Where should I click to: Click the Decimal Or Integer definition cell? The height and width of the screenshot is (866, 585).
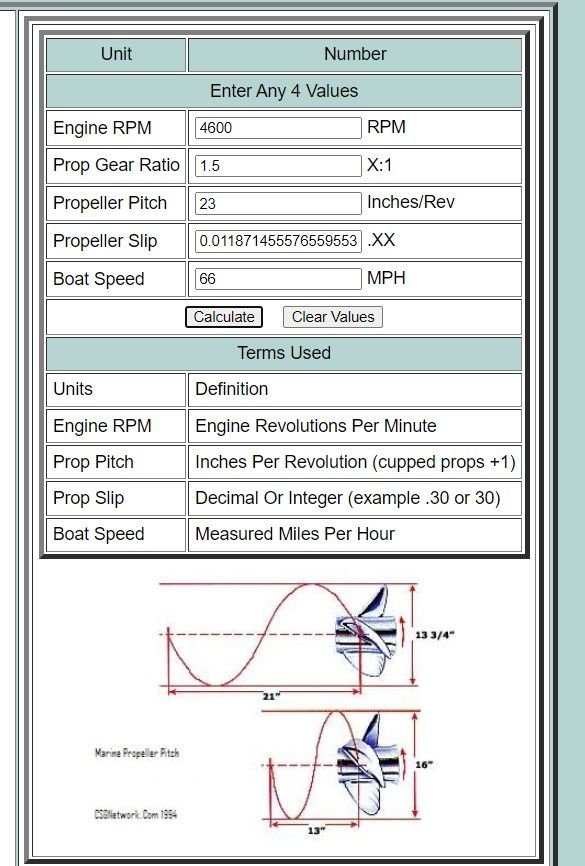(355, 498)
